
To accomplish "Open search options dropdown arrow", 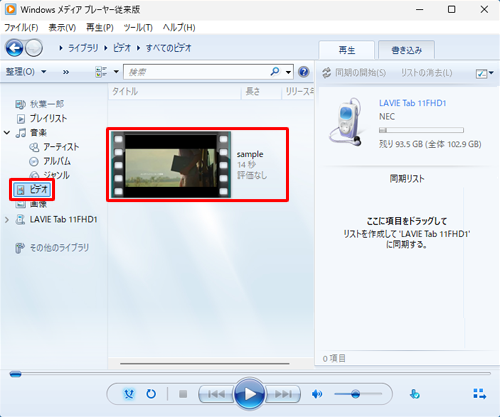I will click(x=288, y=72).
